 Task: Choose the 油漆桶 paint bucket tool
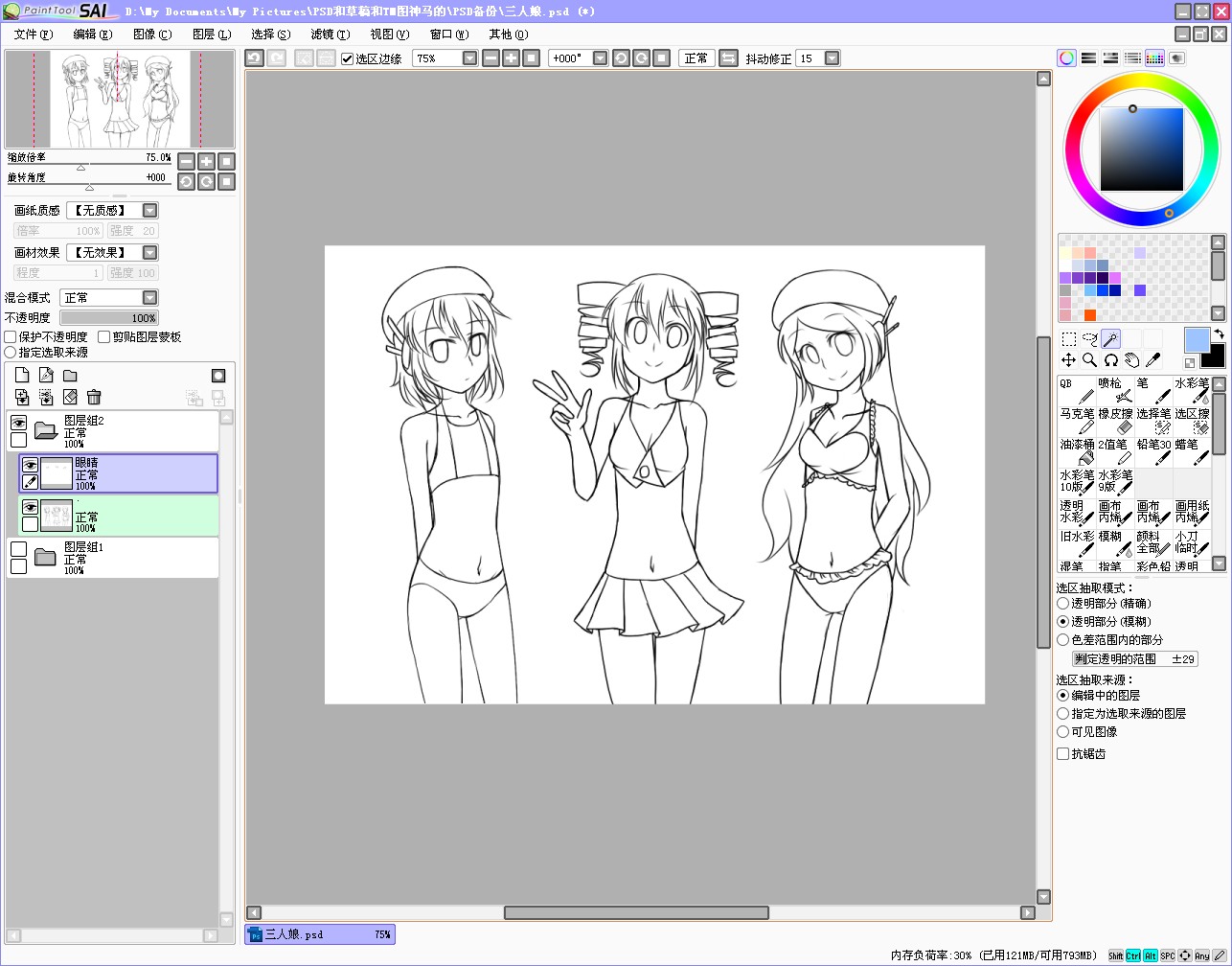1077,451
